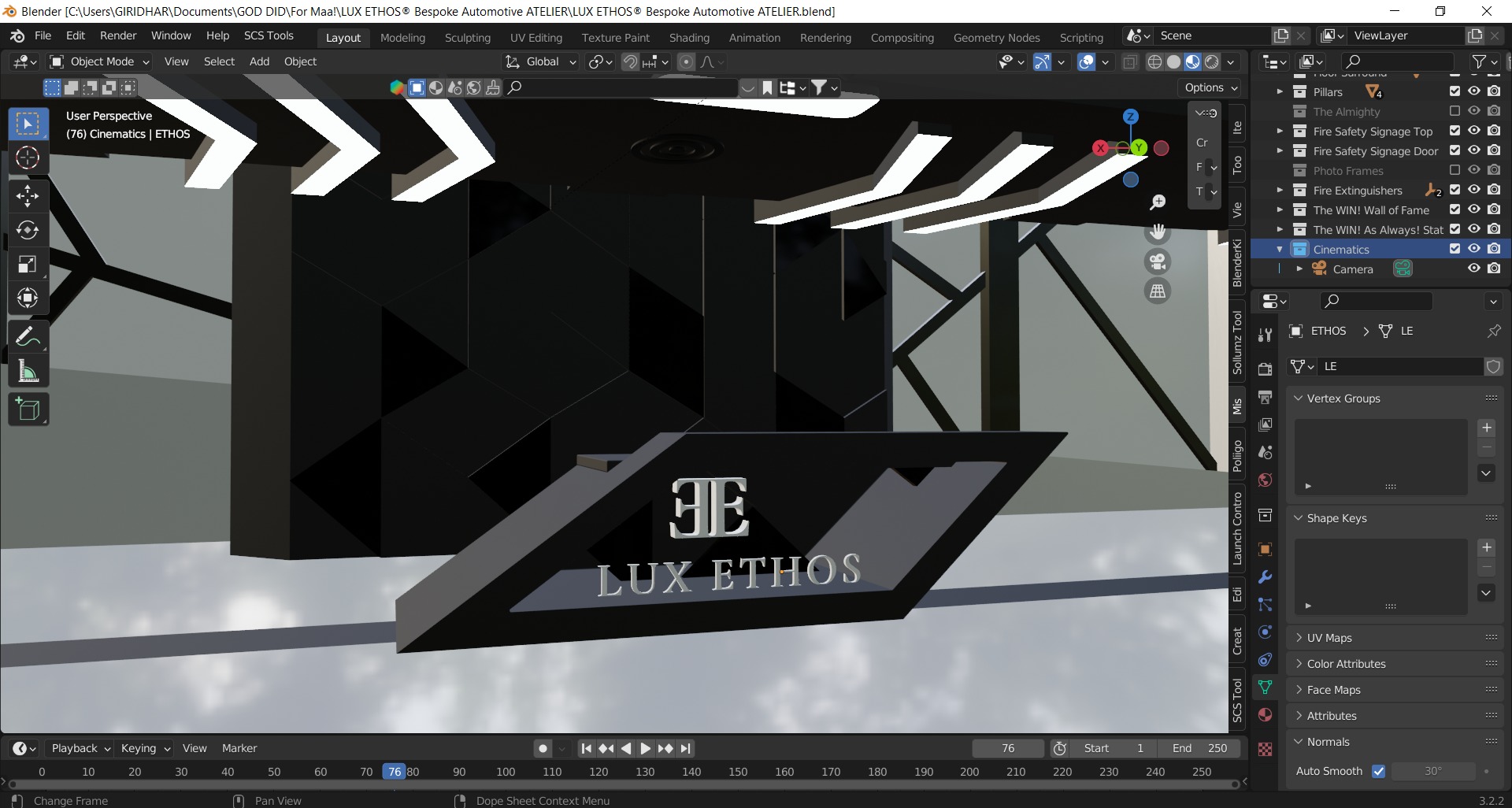1512x808 pixels.
Task: Toggle proportional editing button
Action: click(687, 62)
